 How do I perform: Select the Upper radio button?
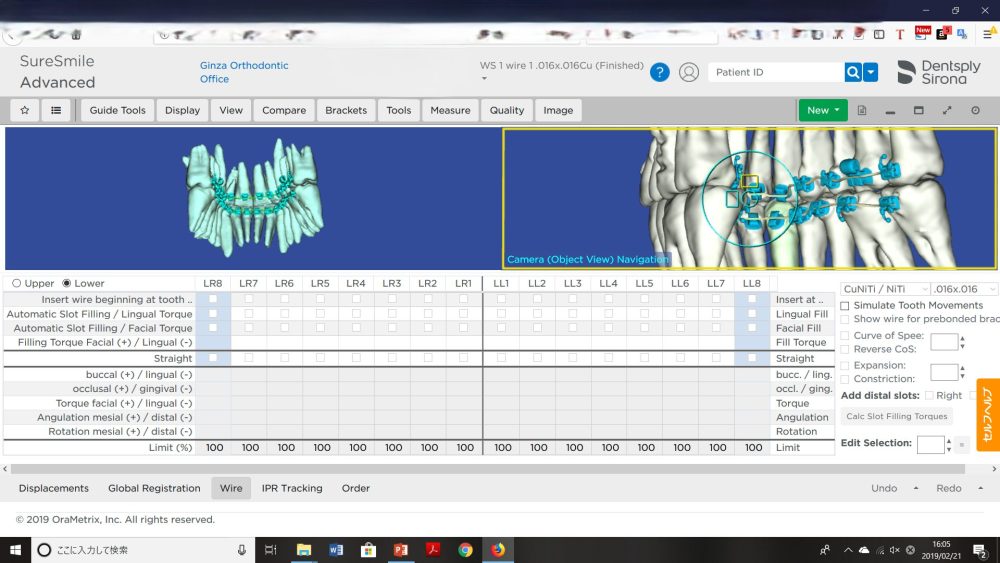16,284
